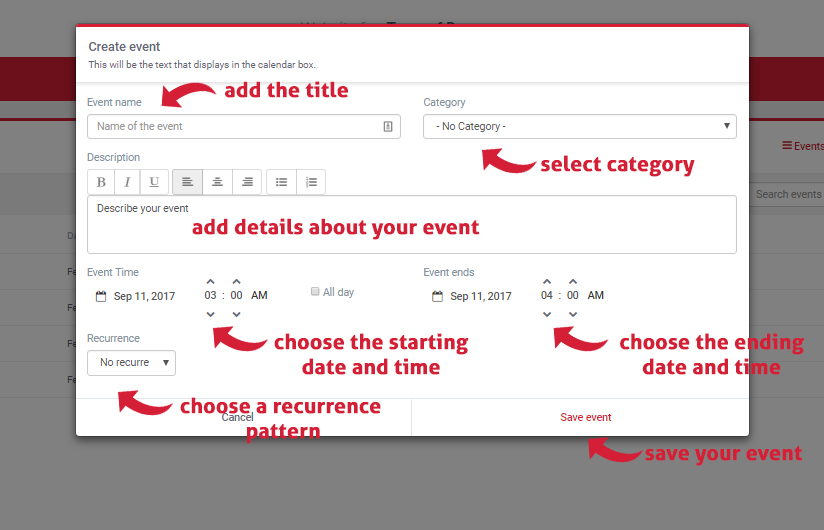Center align description text

tap(217, 182)
